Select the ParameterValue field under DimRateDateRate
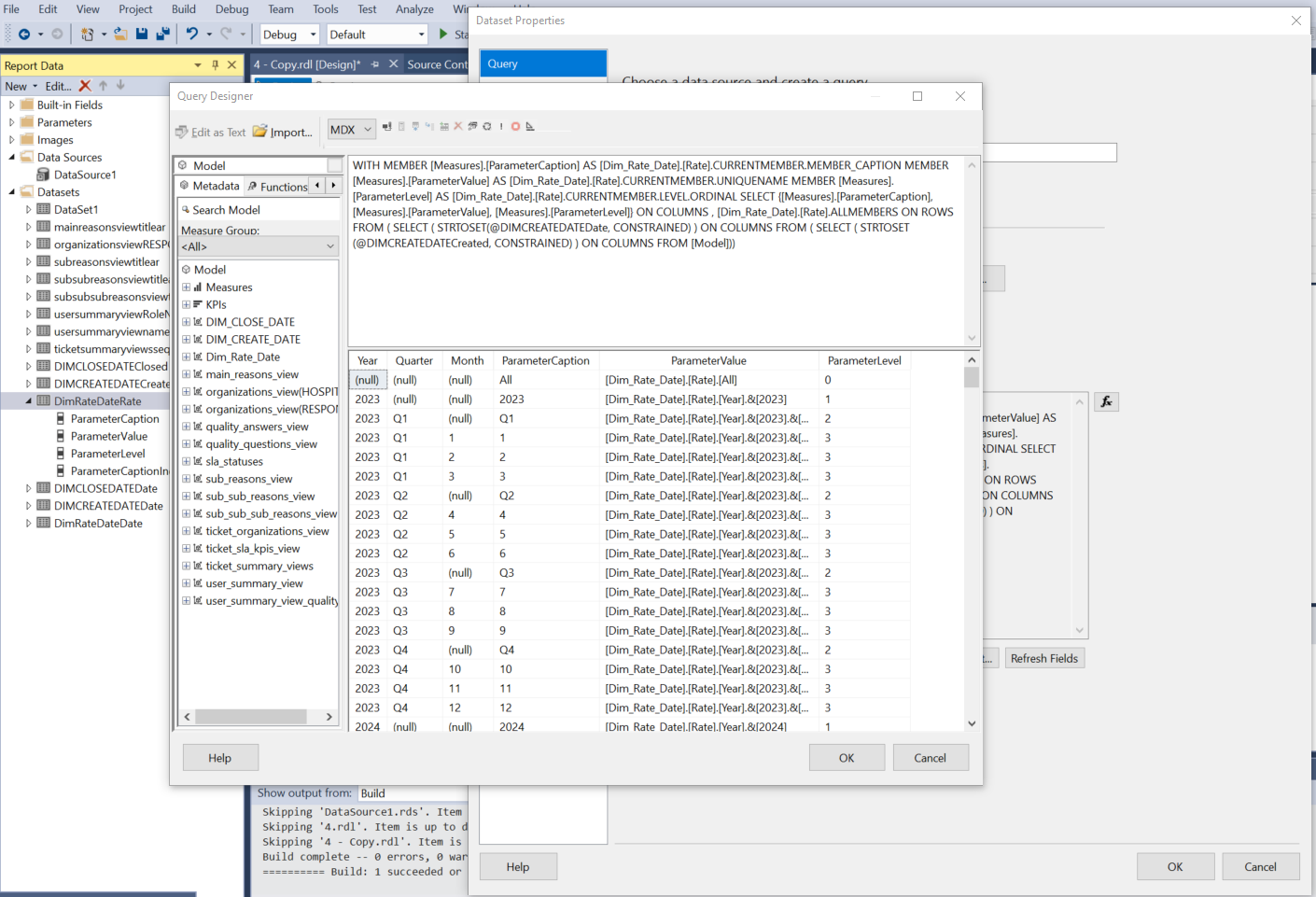Viewport: 1316px width, 897px height. coord(108,436)
